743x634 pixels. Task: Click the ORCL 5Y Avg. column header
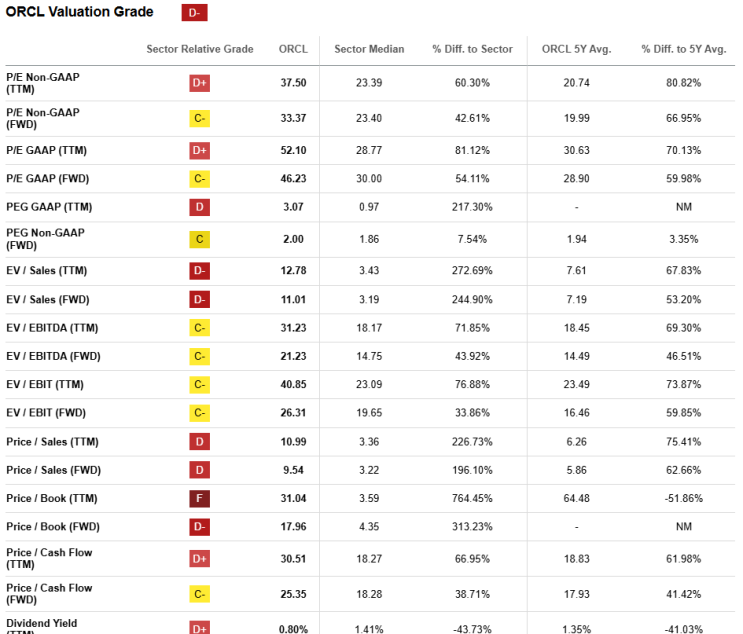click(x=577, y=49)
